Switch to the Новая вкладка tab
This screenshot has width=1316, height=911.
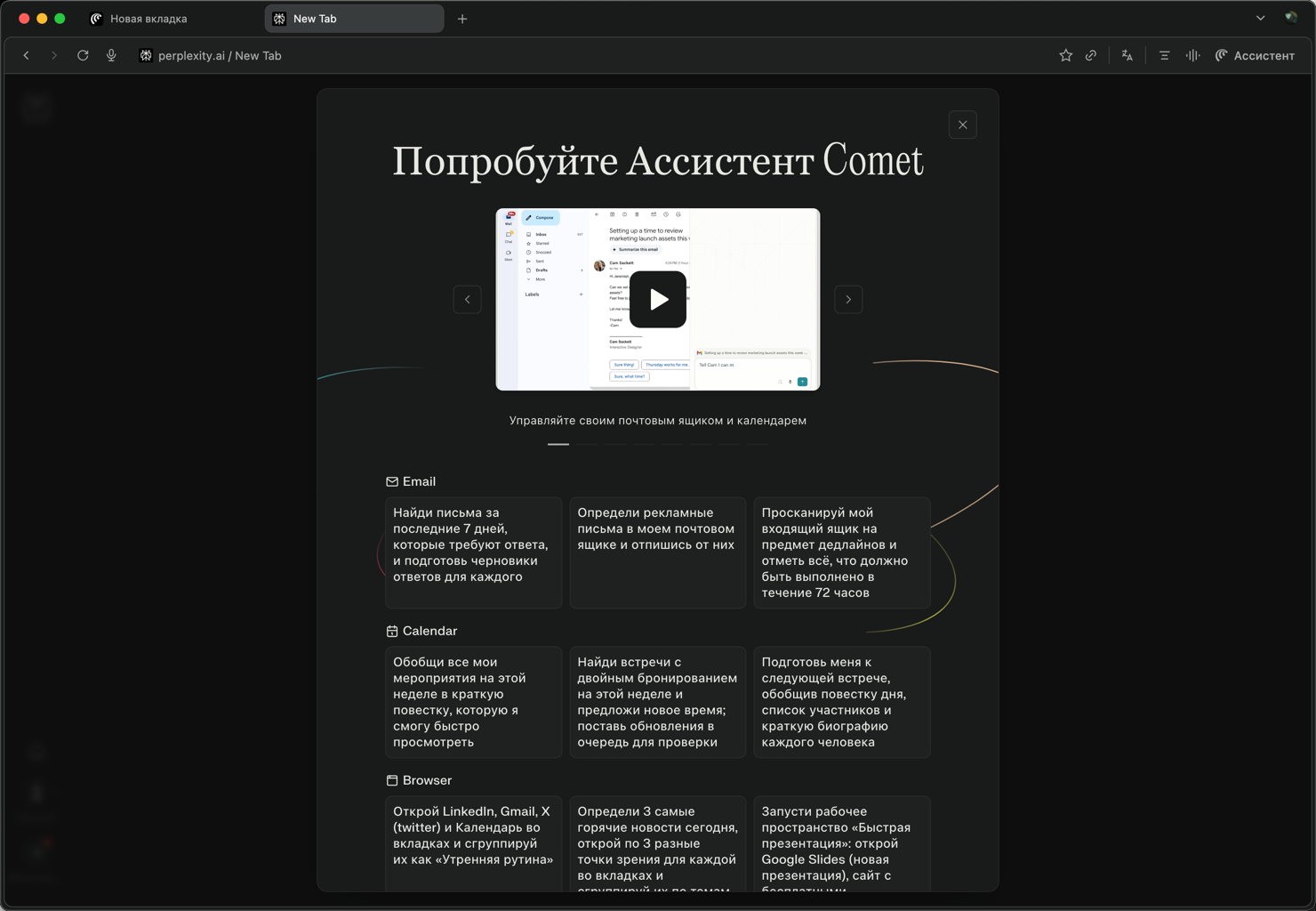(171, 19)
